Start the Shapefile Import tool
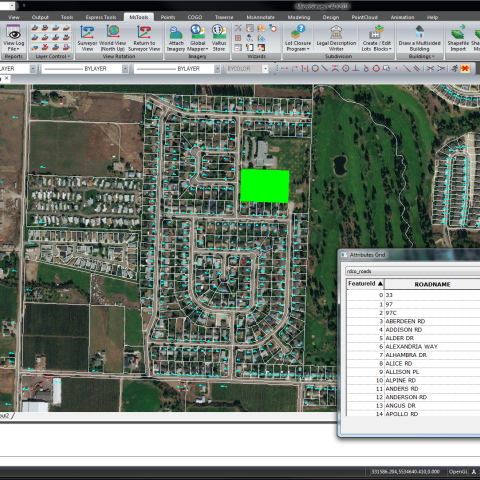The height and width of the screenshot is (480, 480). coord(458,38)
